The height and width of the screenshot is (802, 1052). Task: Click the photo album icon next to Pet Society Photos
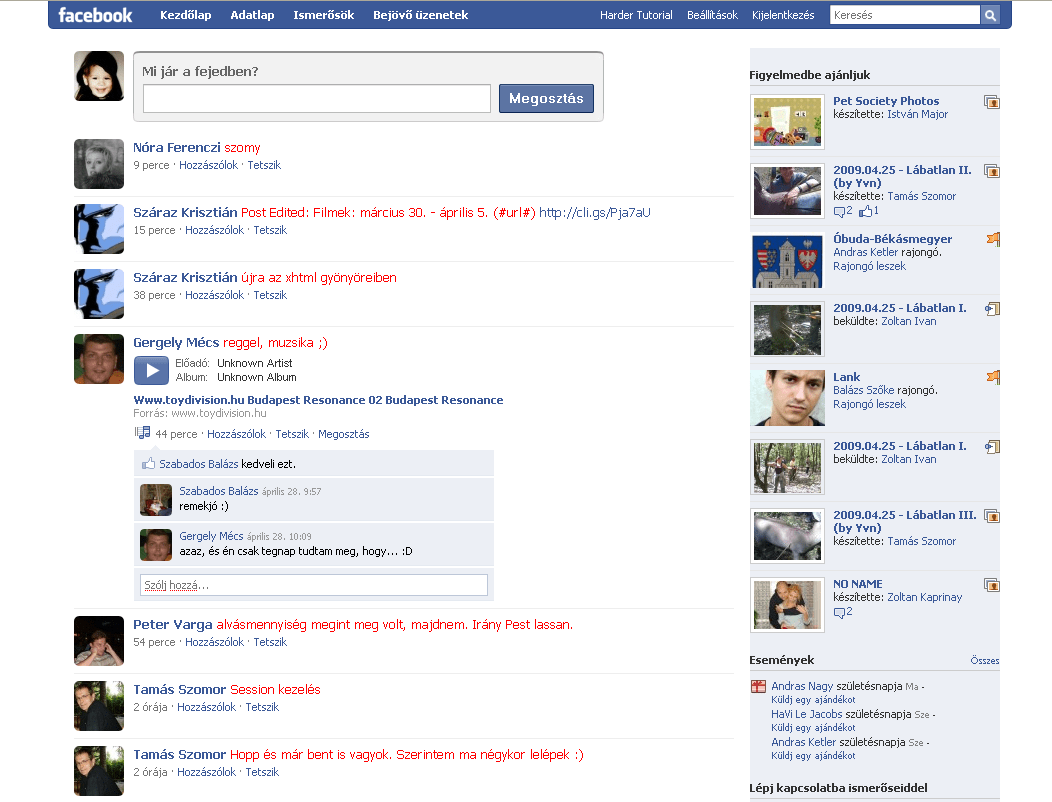[991, 101]
